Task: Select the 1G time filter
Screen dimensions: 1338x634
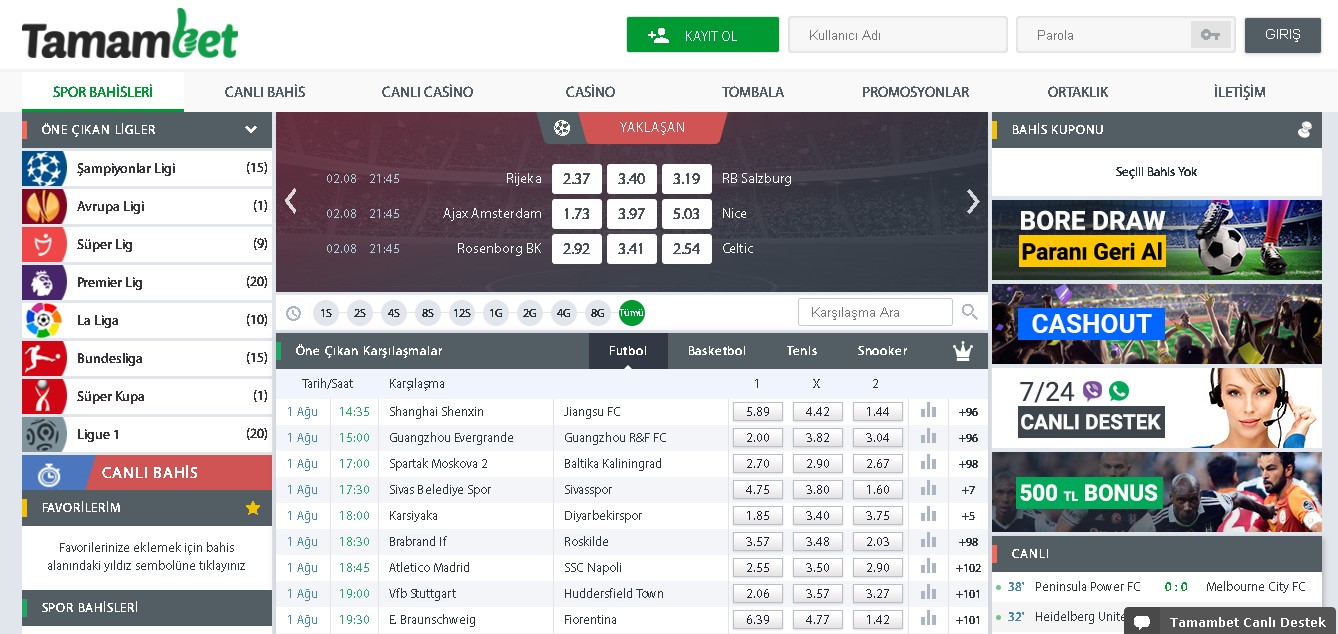Action: pyautogui.click(x=496, y=313)
